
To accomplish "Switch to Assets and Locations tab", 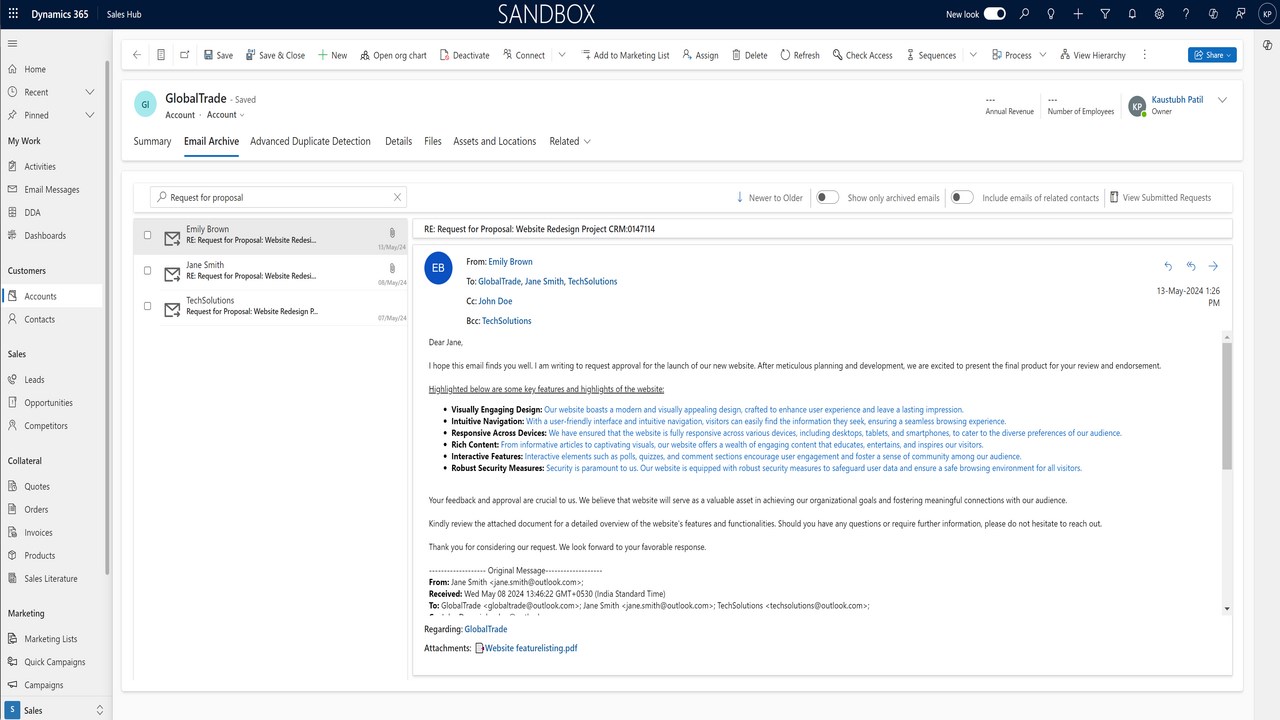I will pos(494,141).
